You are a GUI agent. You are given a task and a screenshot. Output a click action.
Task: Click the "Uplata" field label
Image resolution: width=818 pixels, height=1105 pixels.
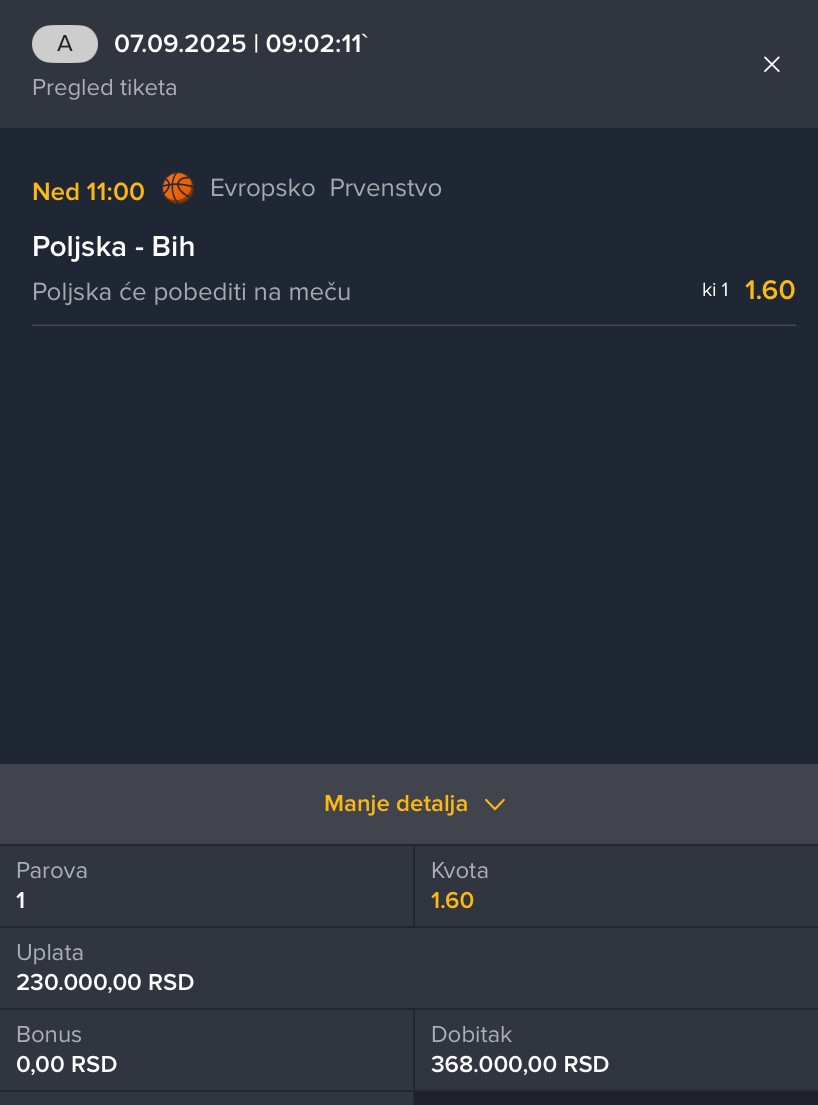click(50, 952)
